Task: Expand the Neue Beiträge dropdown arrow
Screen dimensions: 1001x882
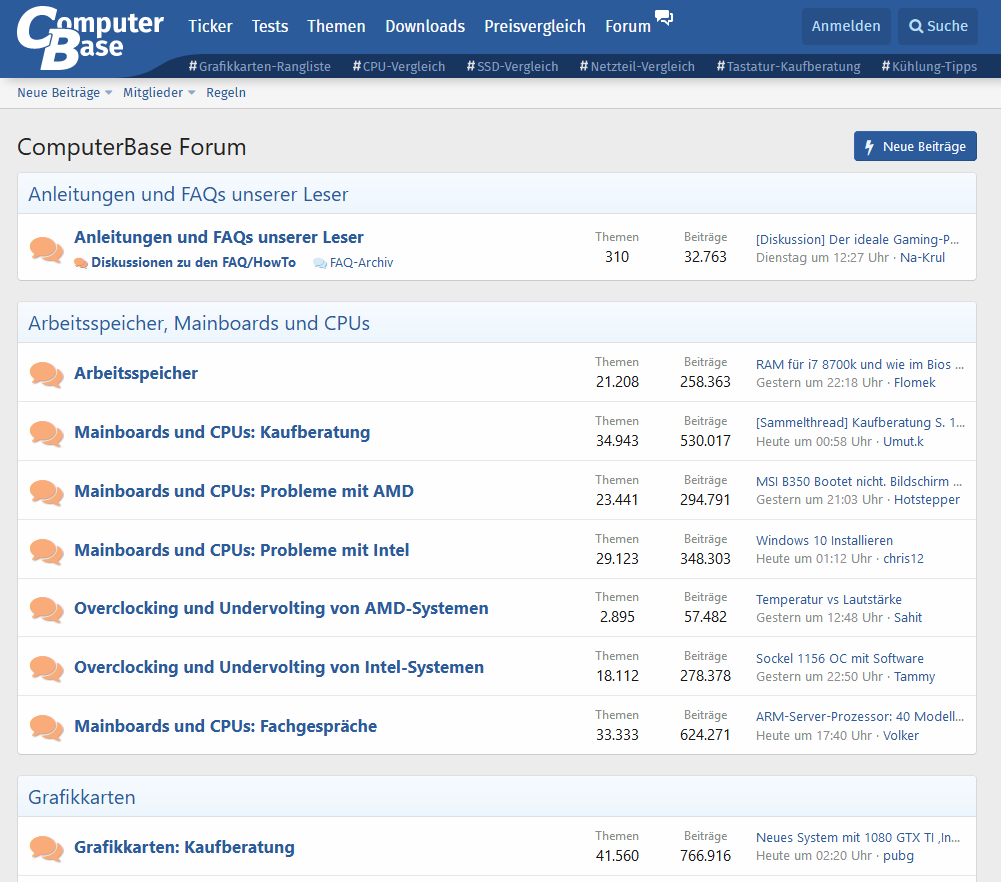Action: 109,93
